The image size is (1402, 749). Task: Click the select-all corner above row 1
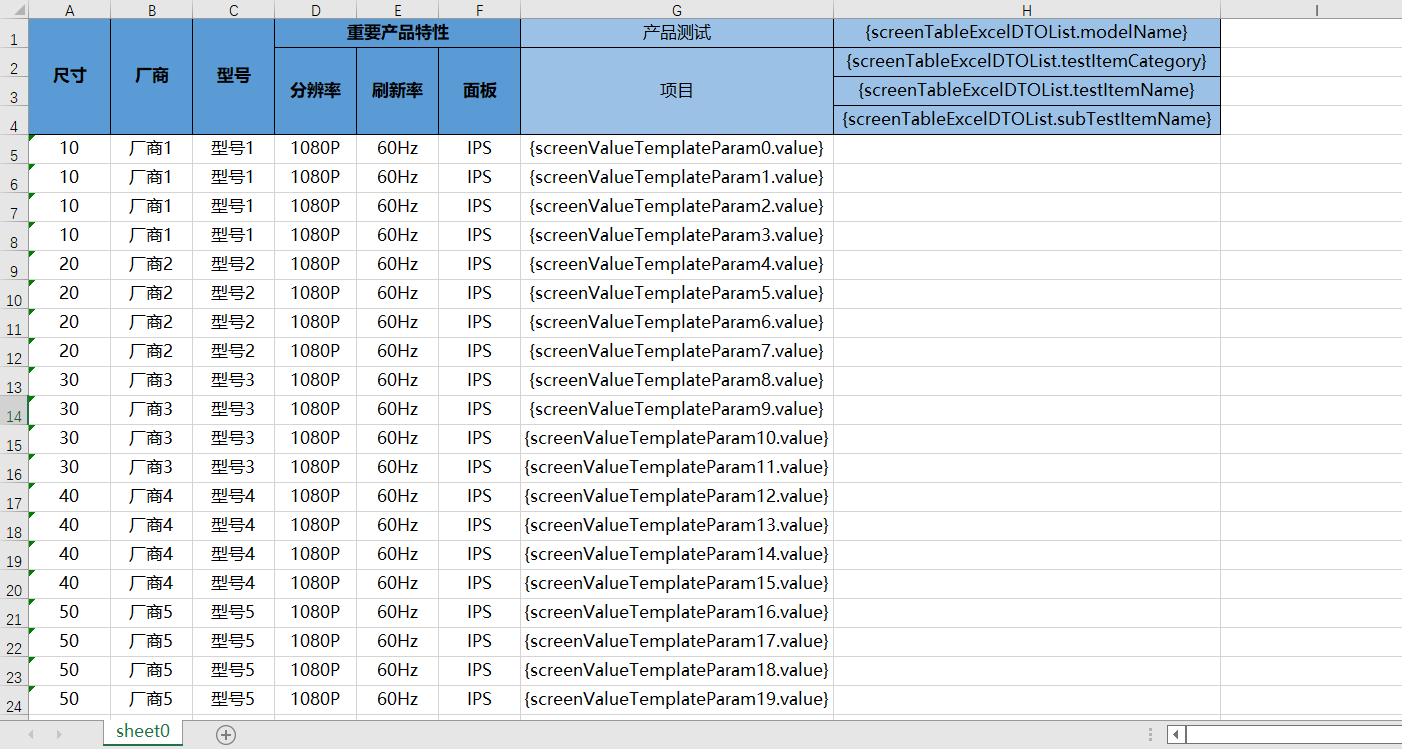[14, 10]
